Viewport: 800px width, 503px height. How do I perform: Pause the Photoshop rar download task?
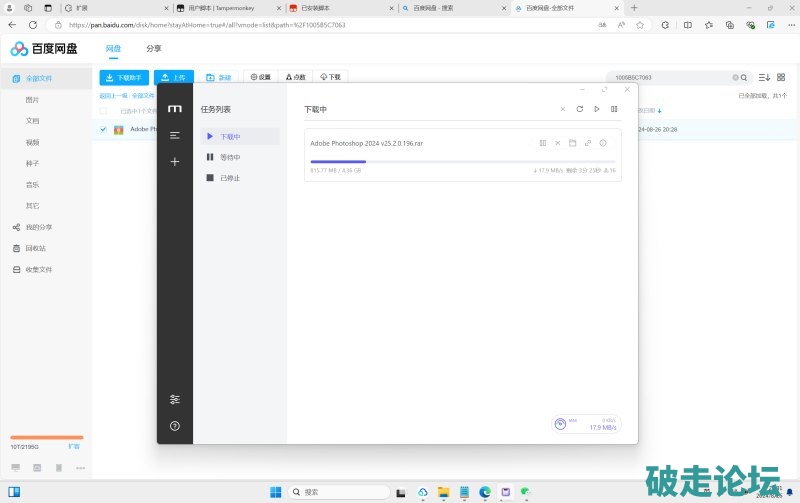click(542, 143)
